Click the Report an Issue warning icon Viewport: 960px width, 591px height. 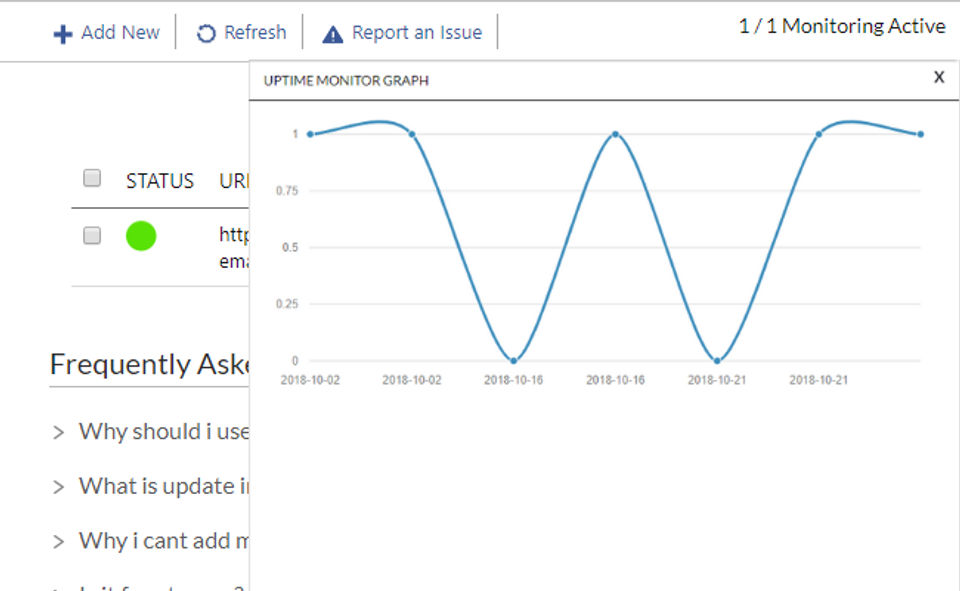point(333,34)
